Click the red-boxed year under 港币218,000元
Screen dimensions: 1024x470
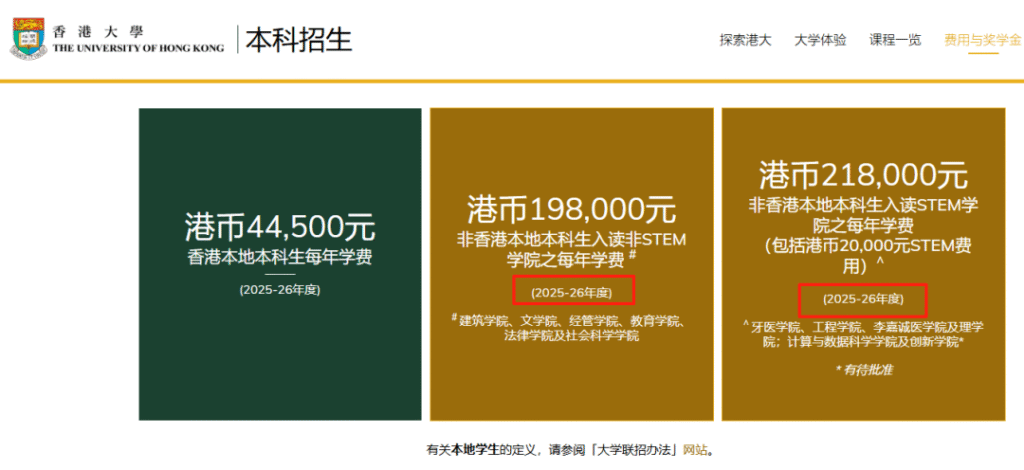pos(863,299)
